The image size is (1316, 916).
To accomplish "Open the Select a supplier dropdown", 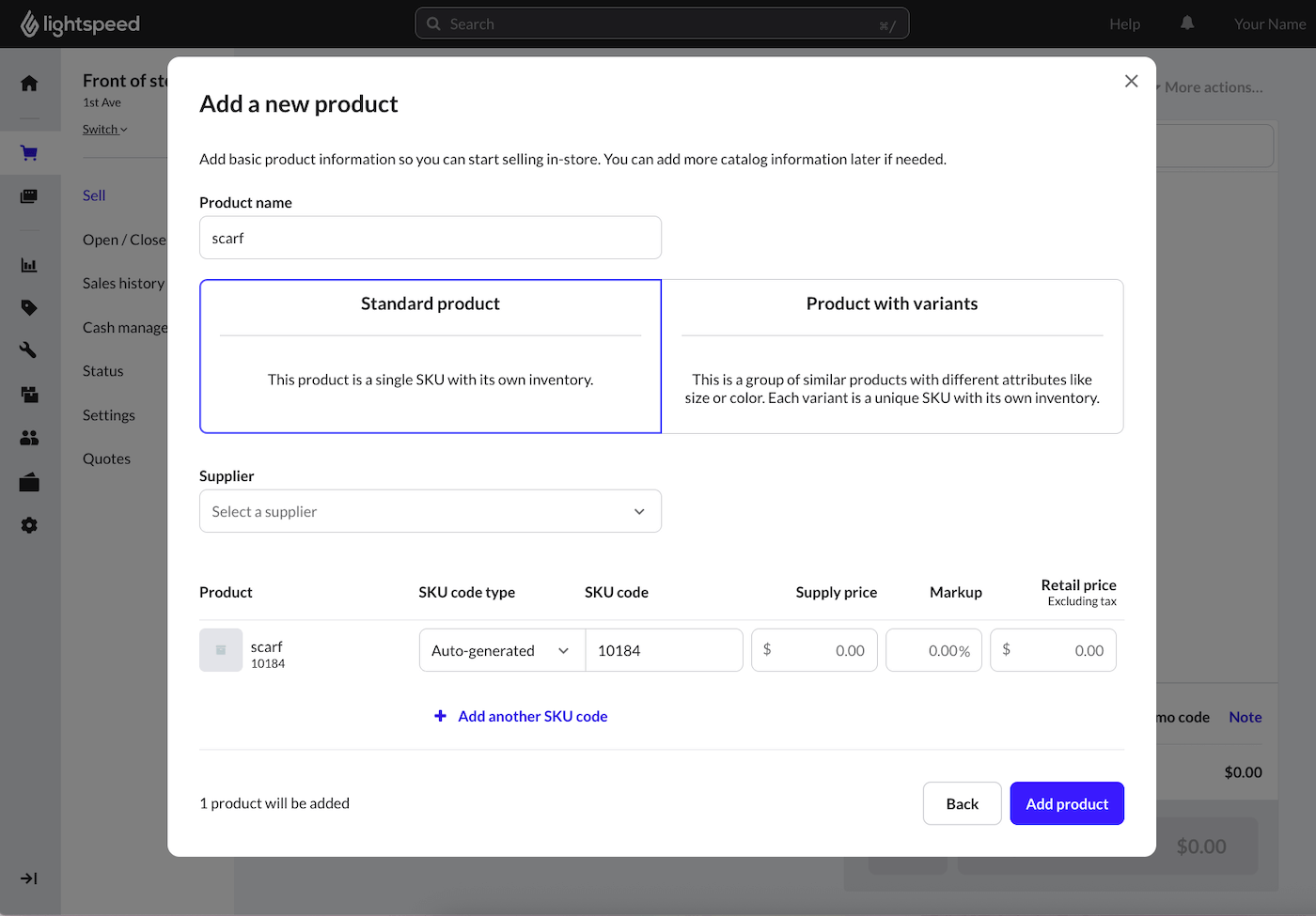I will click(x=431, y=511).
